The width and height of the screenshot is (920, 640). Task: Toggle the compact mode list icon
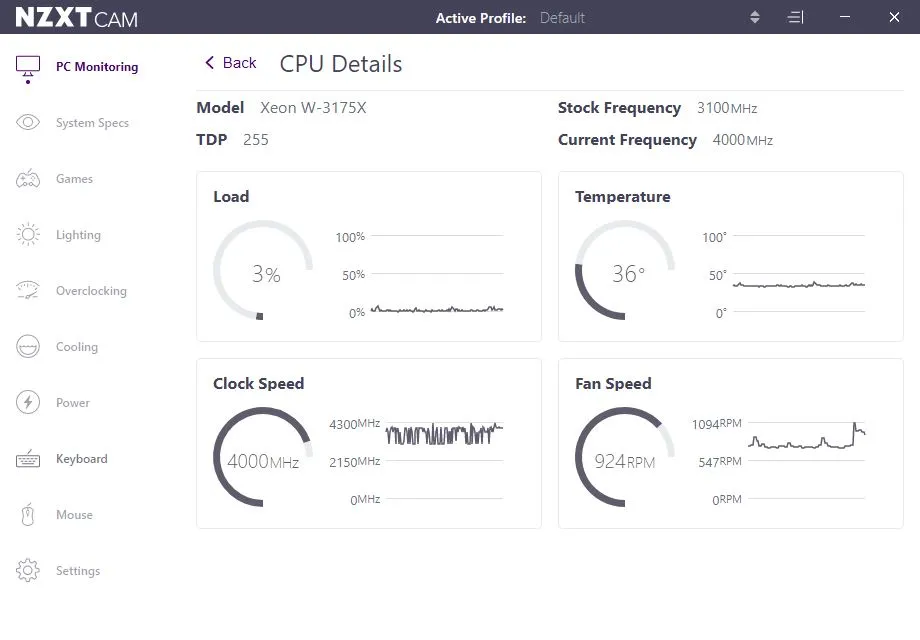point(796,18)
